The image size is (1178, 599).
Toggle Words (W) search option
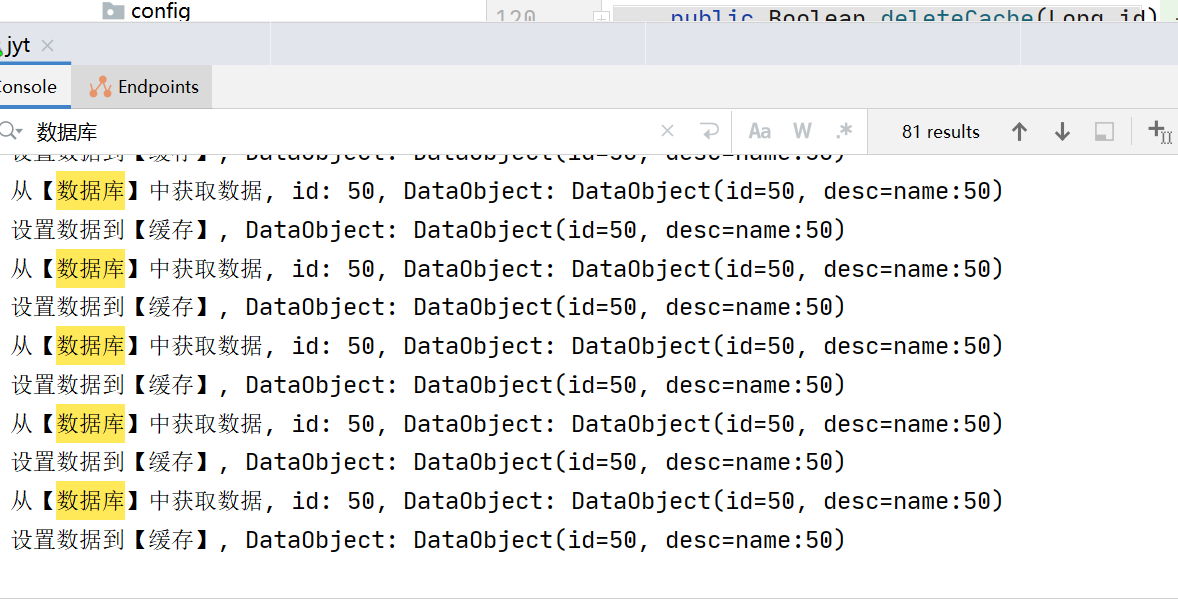pos(802,132)
